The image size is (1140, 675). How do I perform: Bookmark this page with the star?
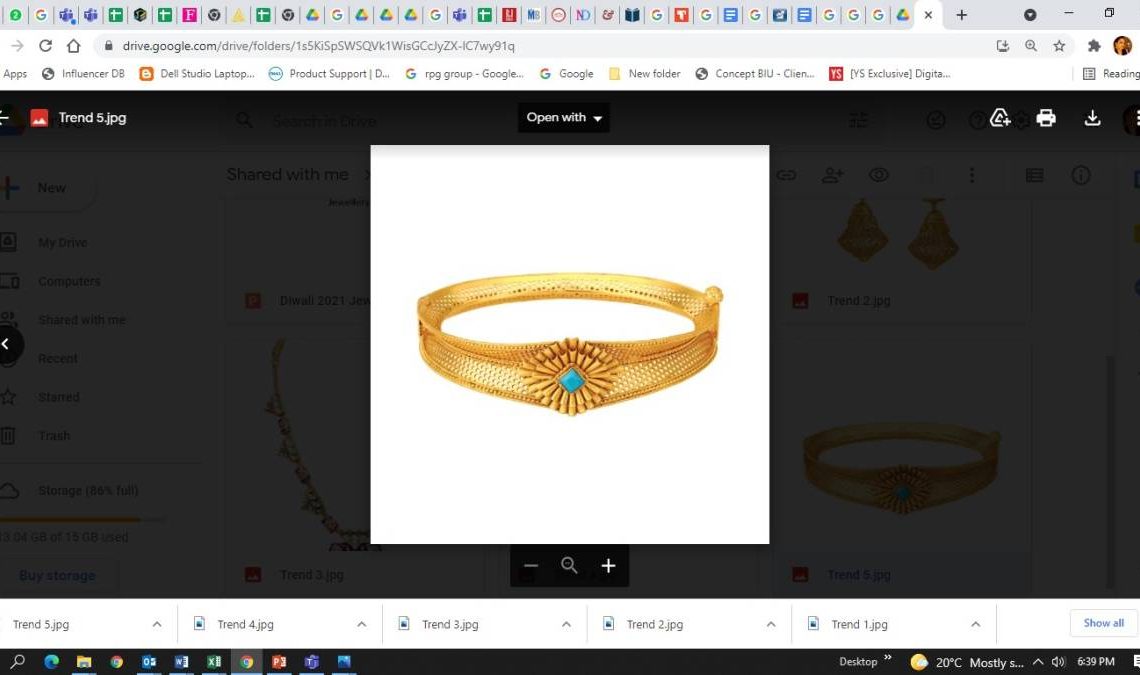pos(1059,46)
